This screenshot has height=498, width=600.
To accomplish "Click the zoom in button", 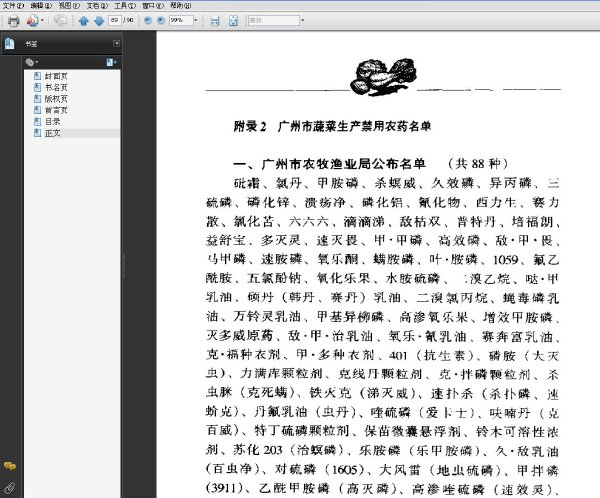I will pos(161,20).
